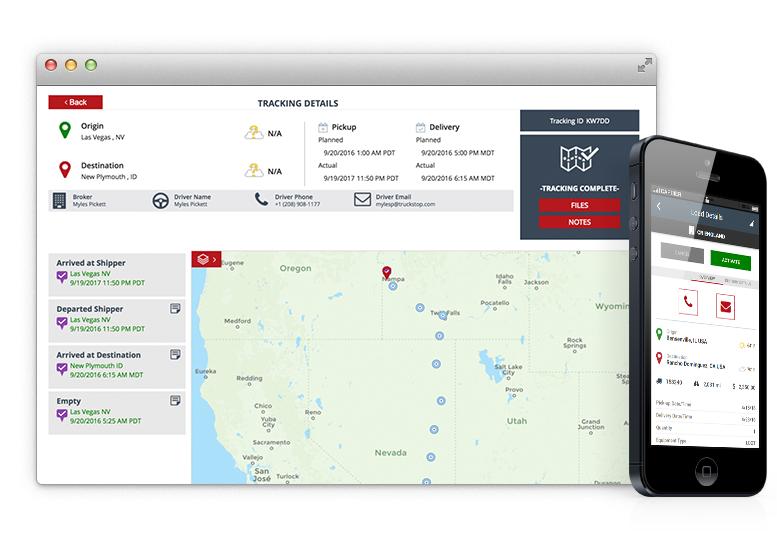Image resolution: width=777 pixels, height=533 pixels.
Task: Click the TRACKING DETAILS page heading
Action: (298, 104)
